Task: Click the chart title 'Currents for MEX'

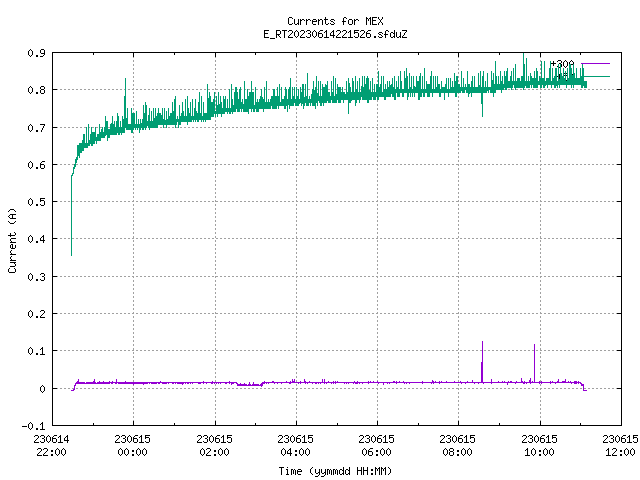Action: tap(335, 21)
